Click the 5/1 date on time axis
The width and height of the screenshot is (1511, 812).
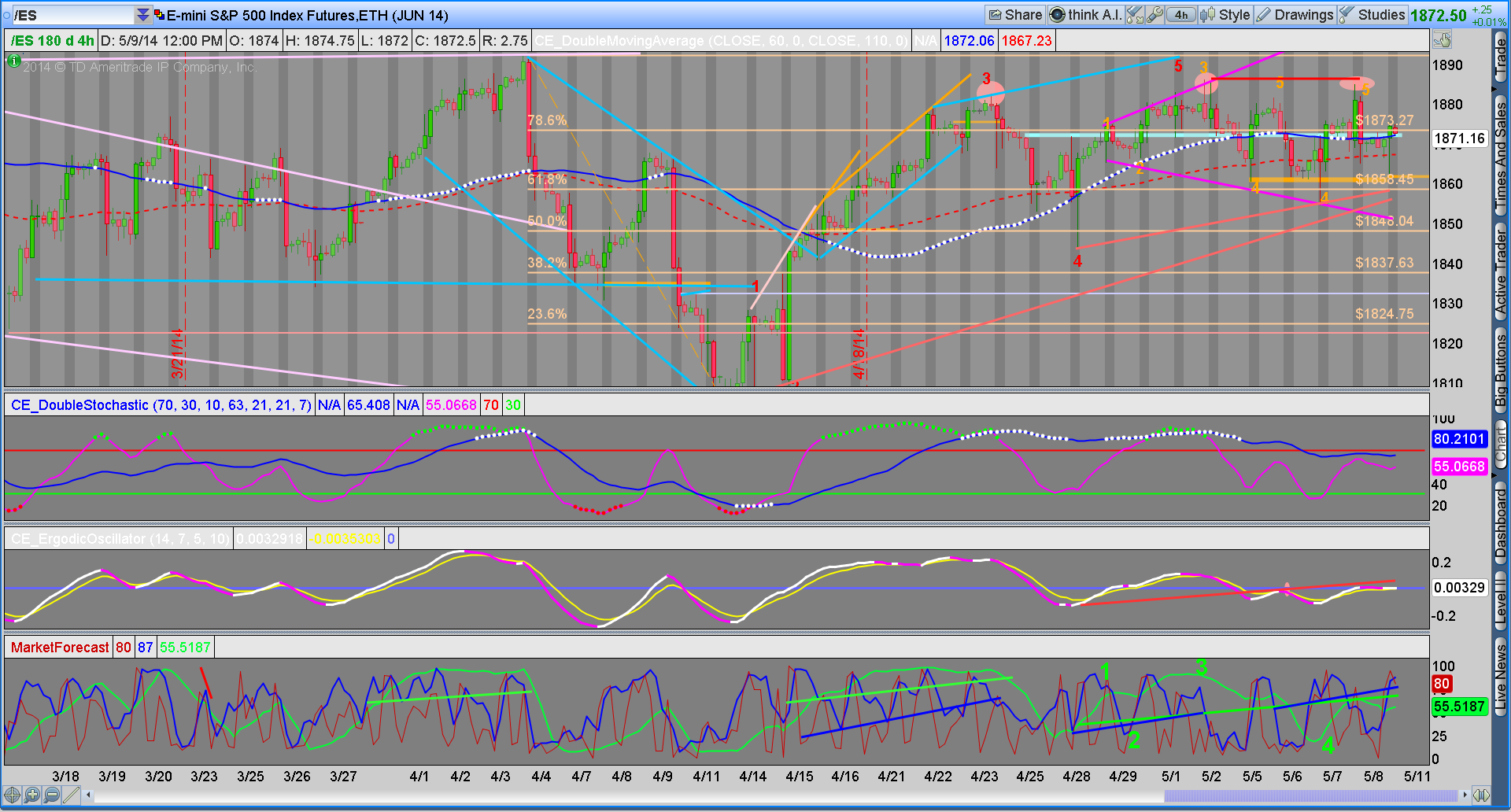1171,777
